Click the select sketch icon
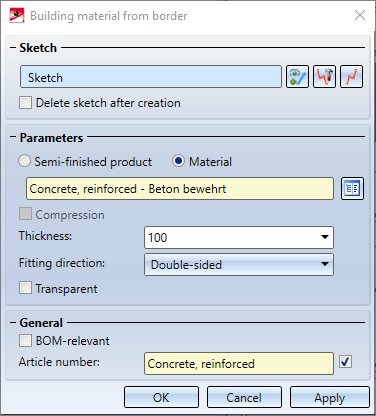The width and height of the screenshot is (376, 416). click(x=297, y=77)
